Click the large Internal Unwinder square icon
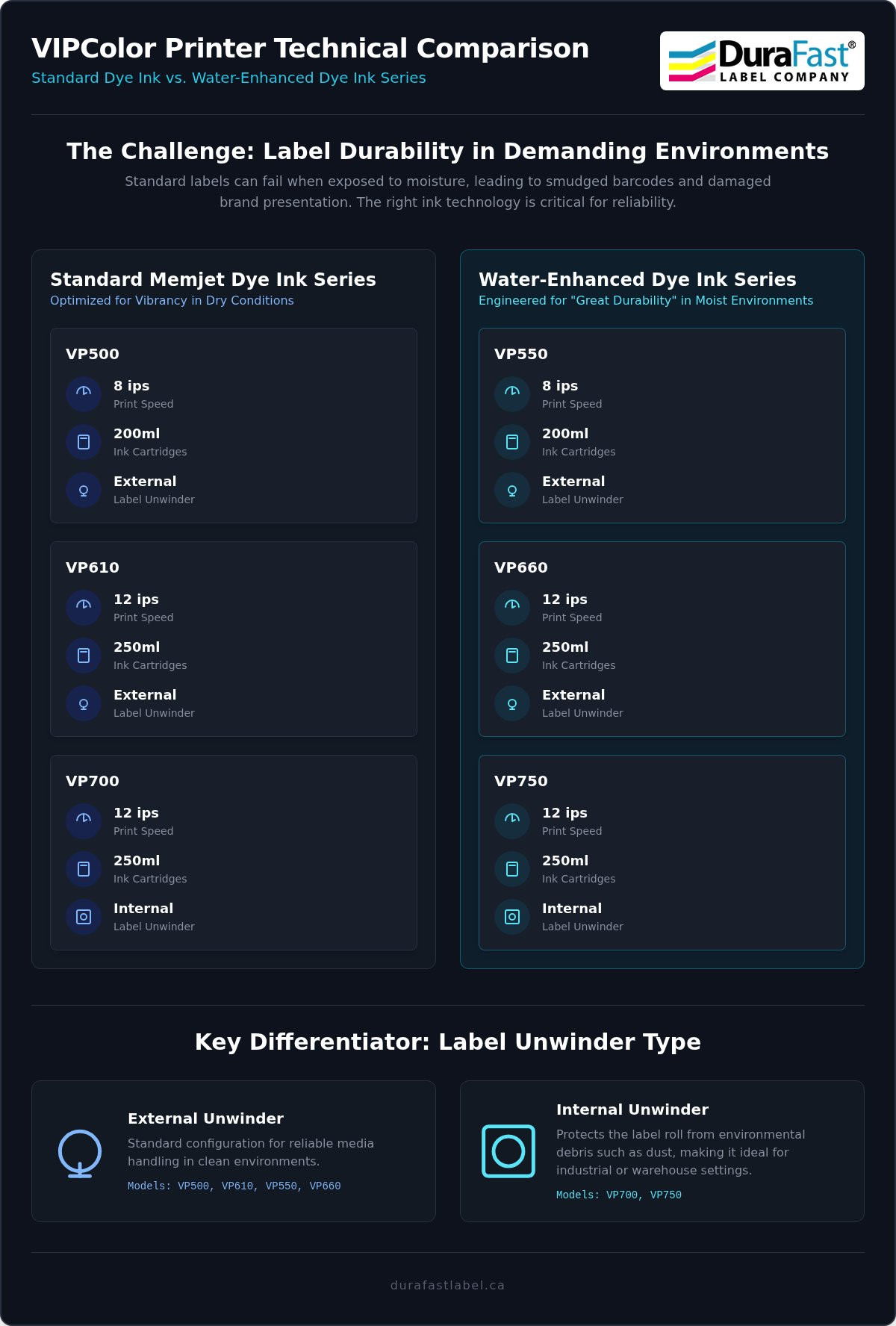This screenshot has height=1326, width=896. click(508, 1151)
